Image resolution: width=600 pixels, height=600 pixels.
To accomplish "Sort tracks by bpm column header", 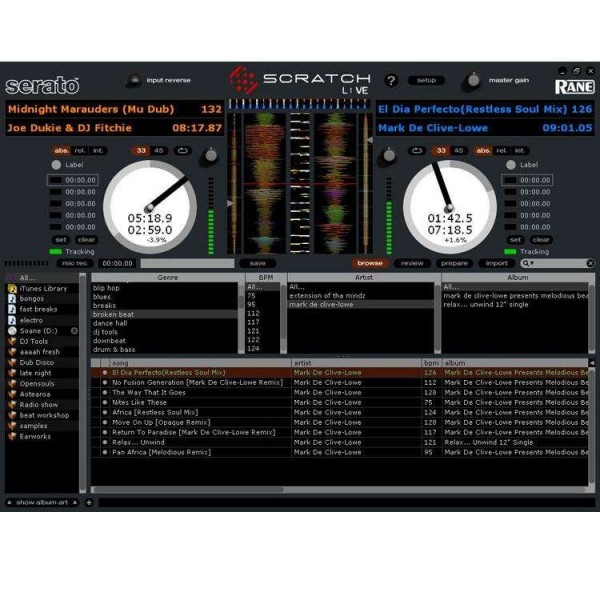I will [431, 363].
